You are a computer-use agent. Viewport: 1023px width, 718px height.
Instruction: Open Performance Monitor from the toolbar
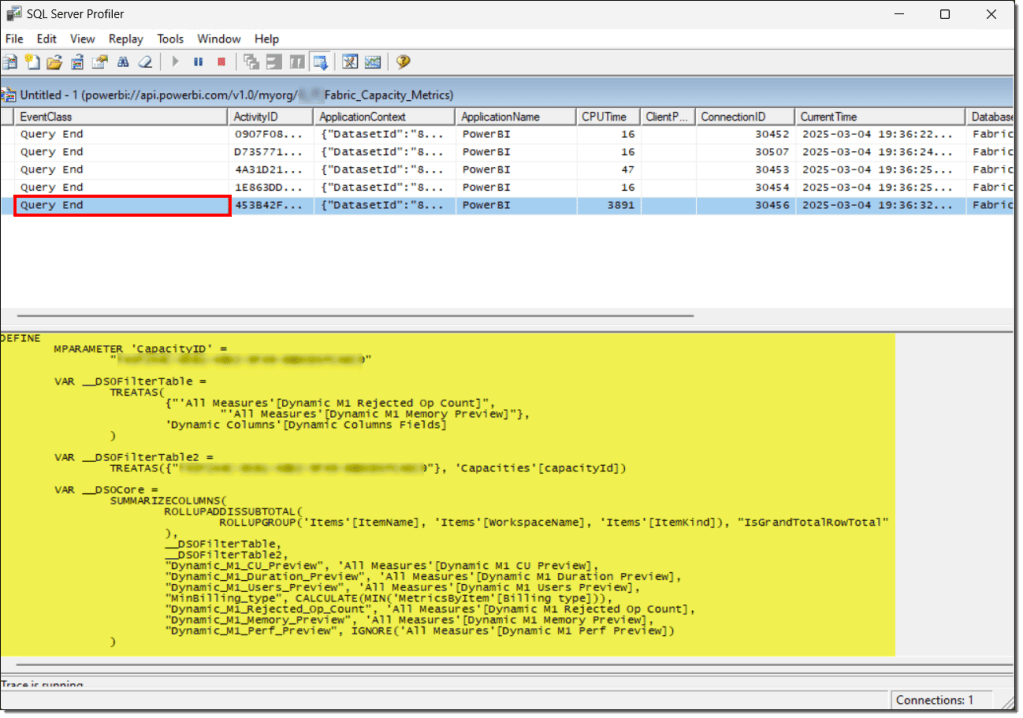pyautogui.click(x=373, y=62)
